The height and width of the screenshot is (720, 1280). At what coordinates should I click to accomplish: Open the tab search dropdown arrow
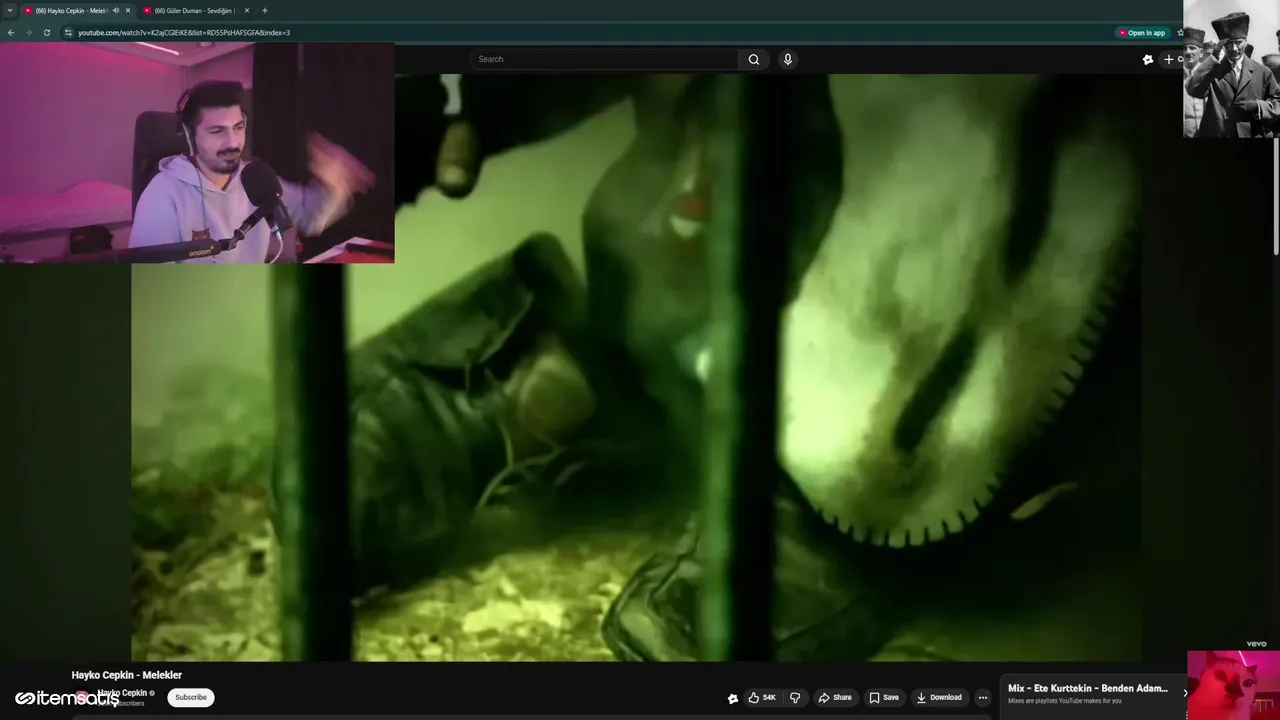click(x=10, y=10)
